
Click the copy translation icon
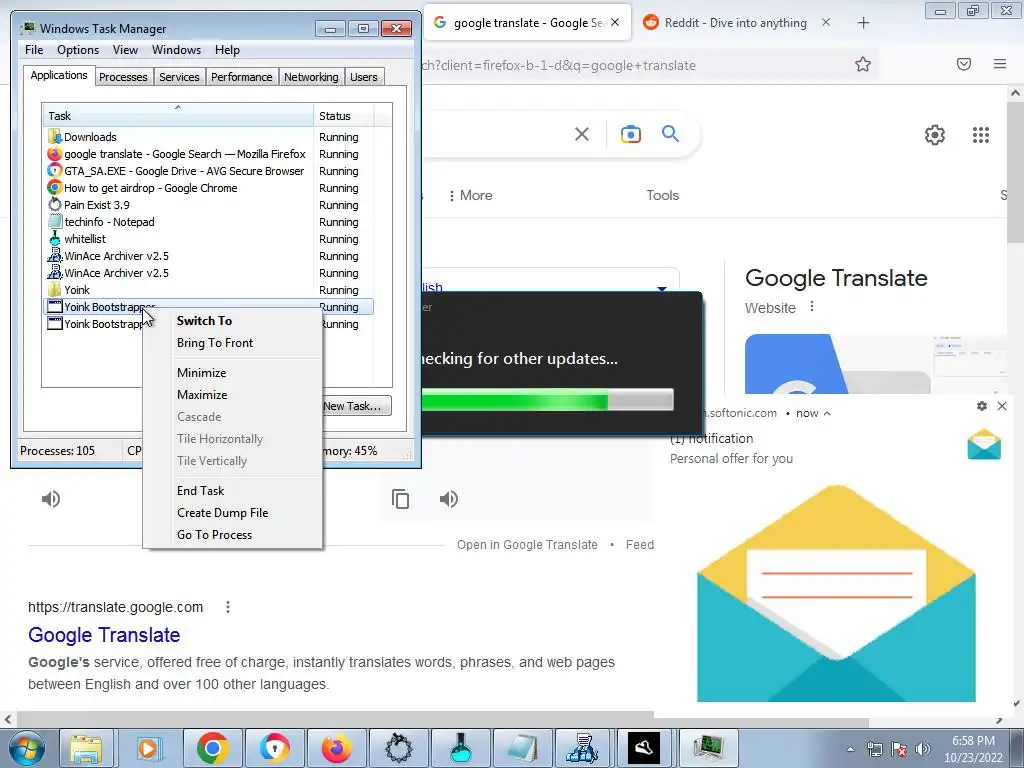(x=400, y=499)
